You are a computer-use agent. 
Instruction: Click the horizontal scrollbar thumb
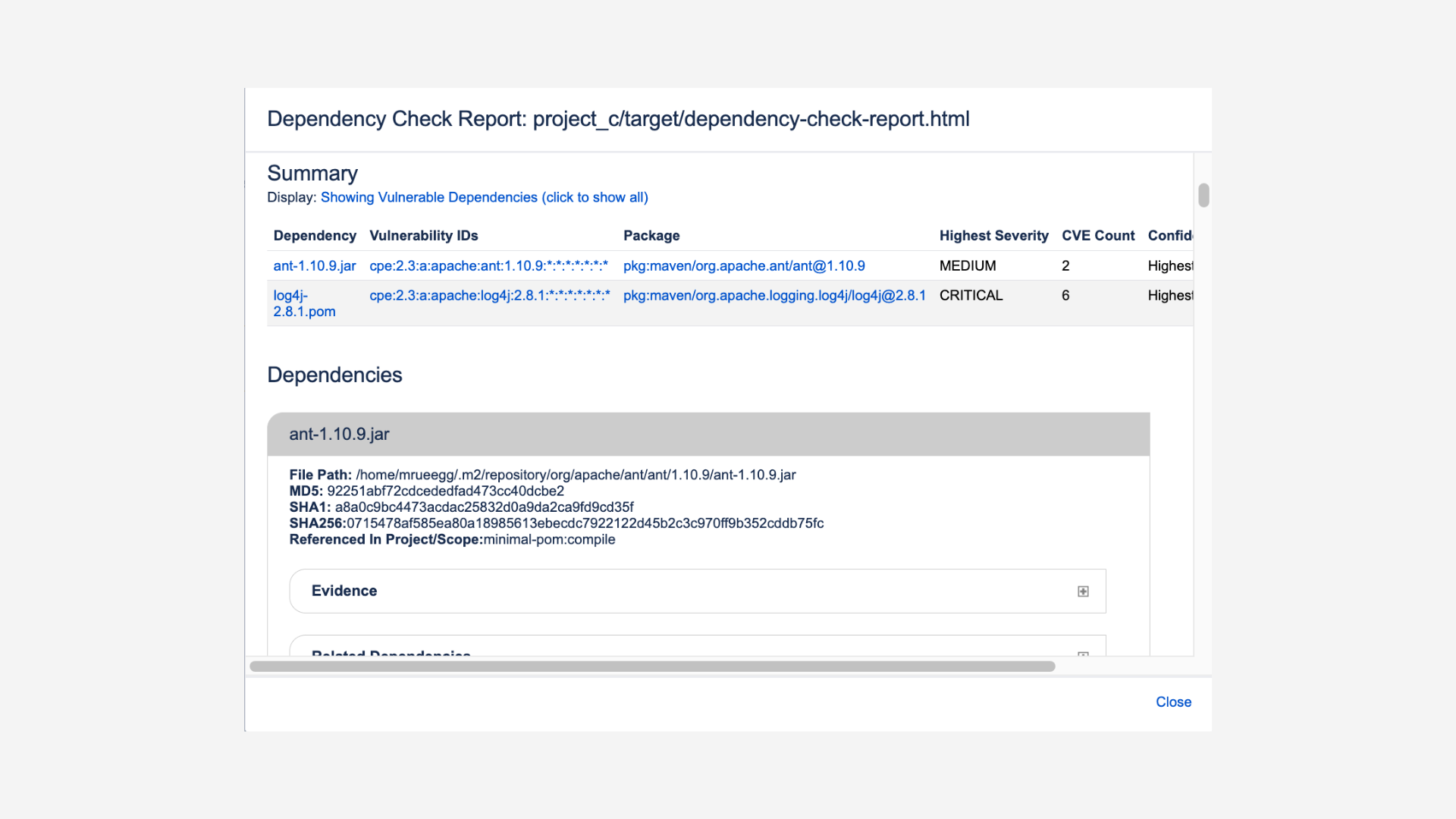(652, 667)
